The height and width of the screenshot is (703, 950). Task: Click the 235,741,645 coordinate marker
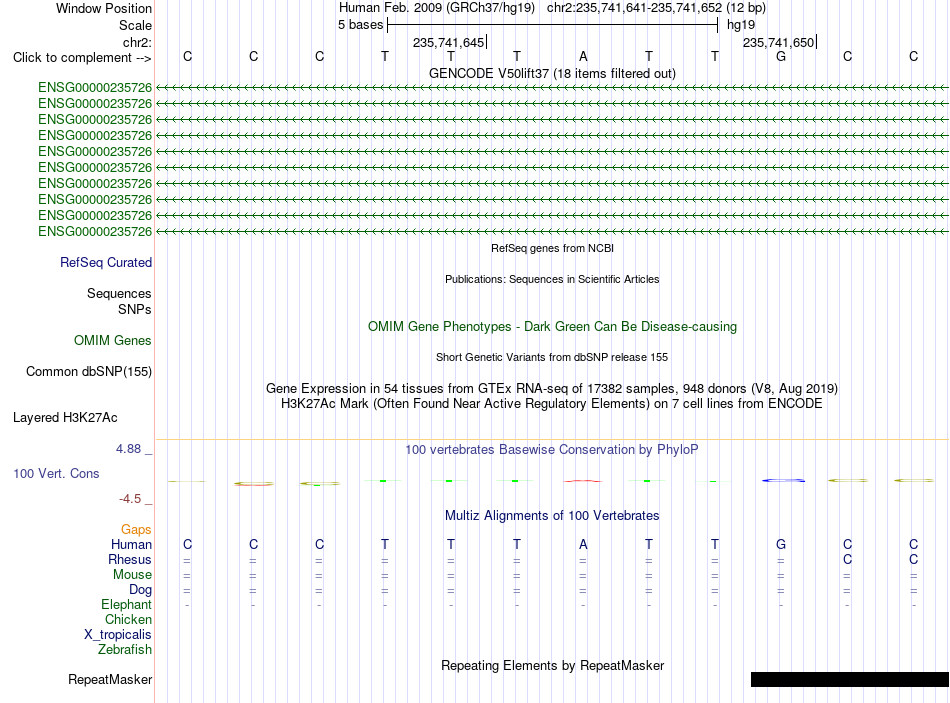pyautogui.click(x=448, y=42)
